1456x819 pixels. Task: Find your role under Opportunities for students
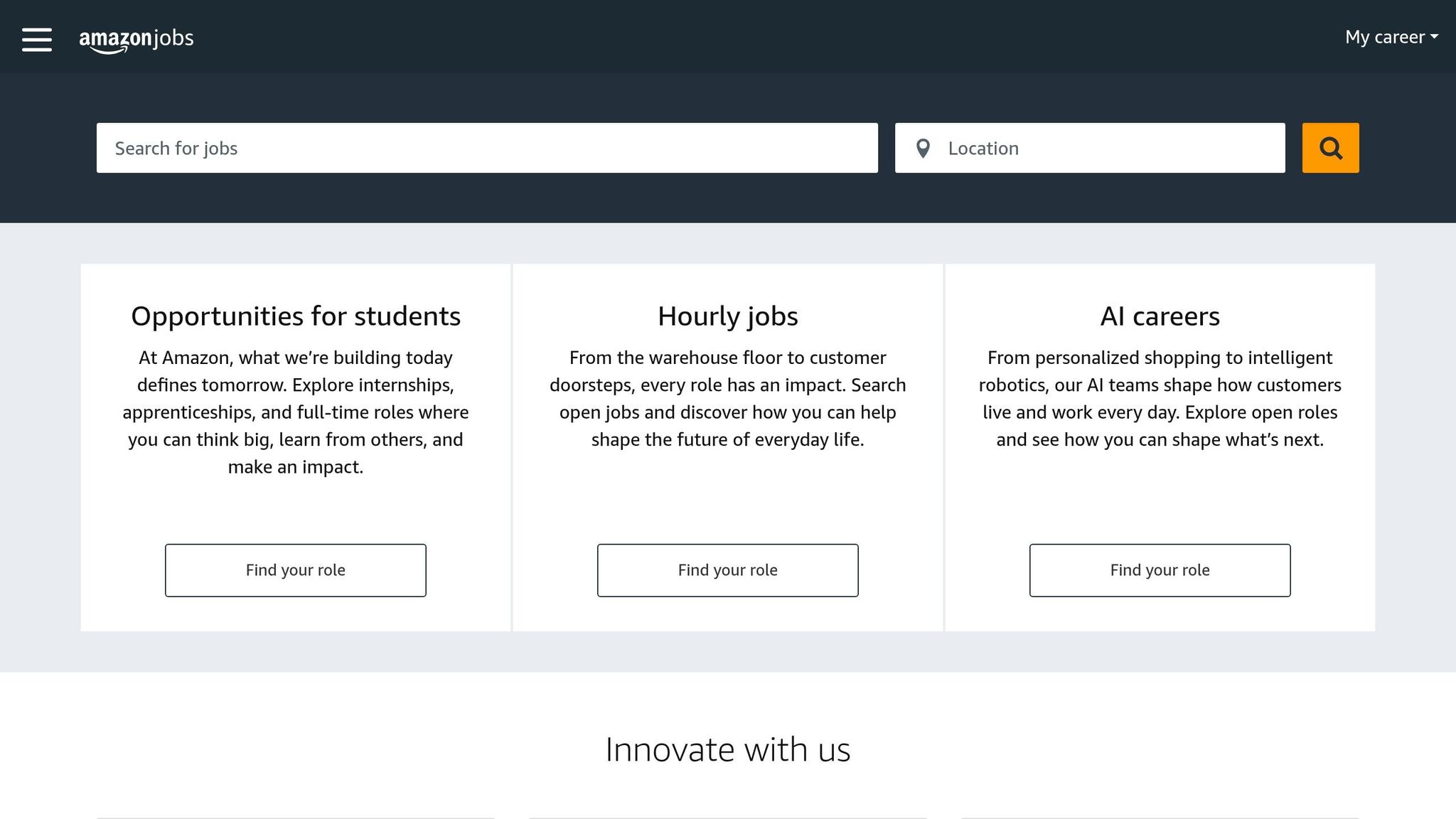point(296,570)
